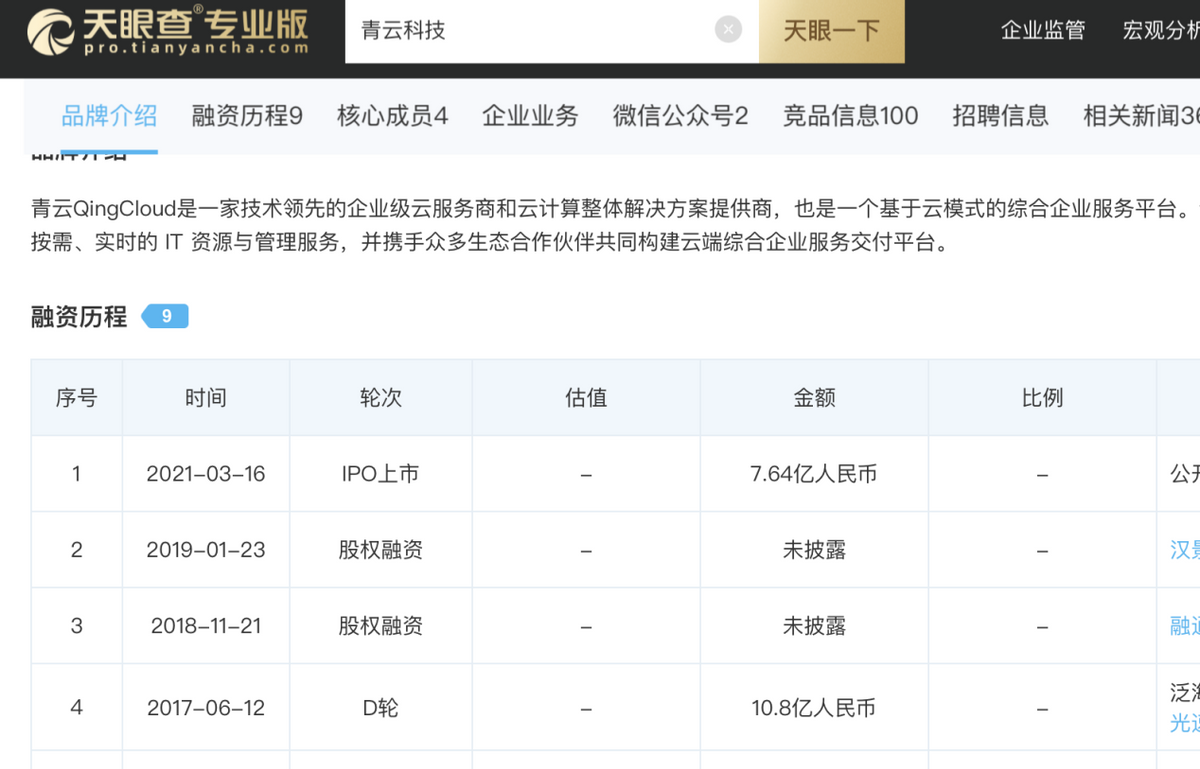This screenshot has width=1200, height=769.
Task: Click 未披露 in the 2019-01-23 row
Action: tap(814, 550)
